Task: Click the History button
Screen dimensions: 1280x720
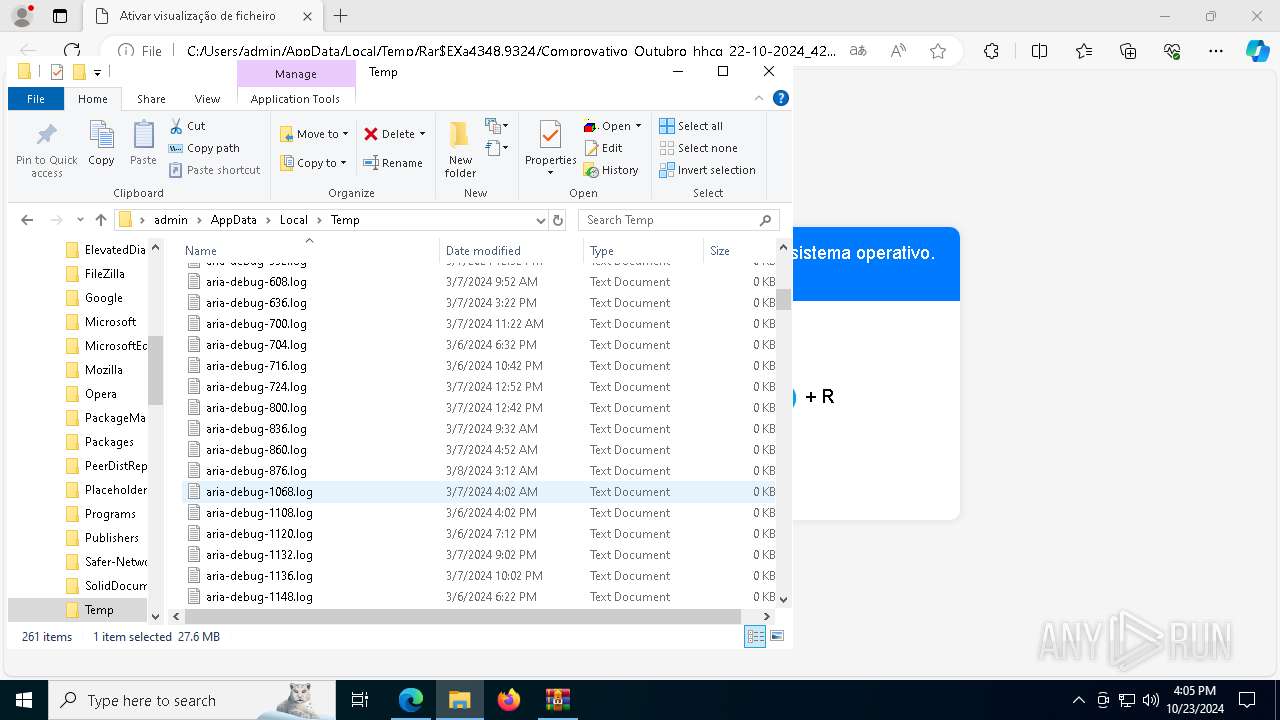Action: (x=611, y=170)
